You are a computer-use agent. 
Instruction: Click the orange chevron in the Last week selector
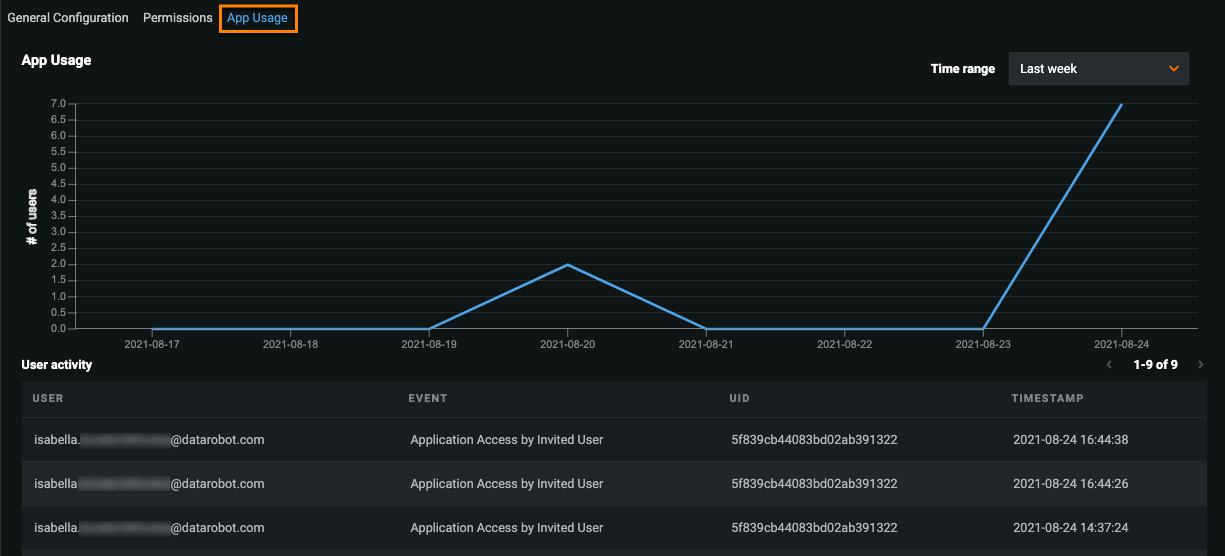point(1174,69)
